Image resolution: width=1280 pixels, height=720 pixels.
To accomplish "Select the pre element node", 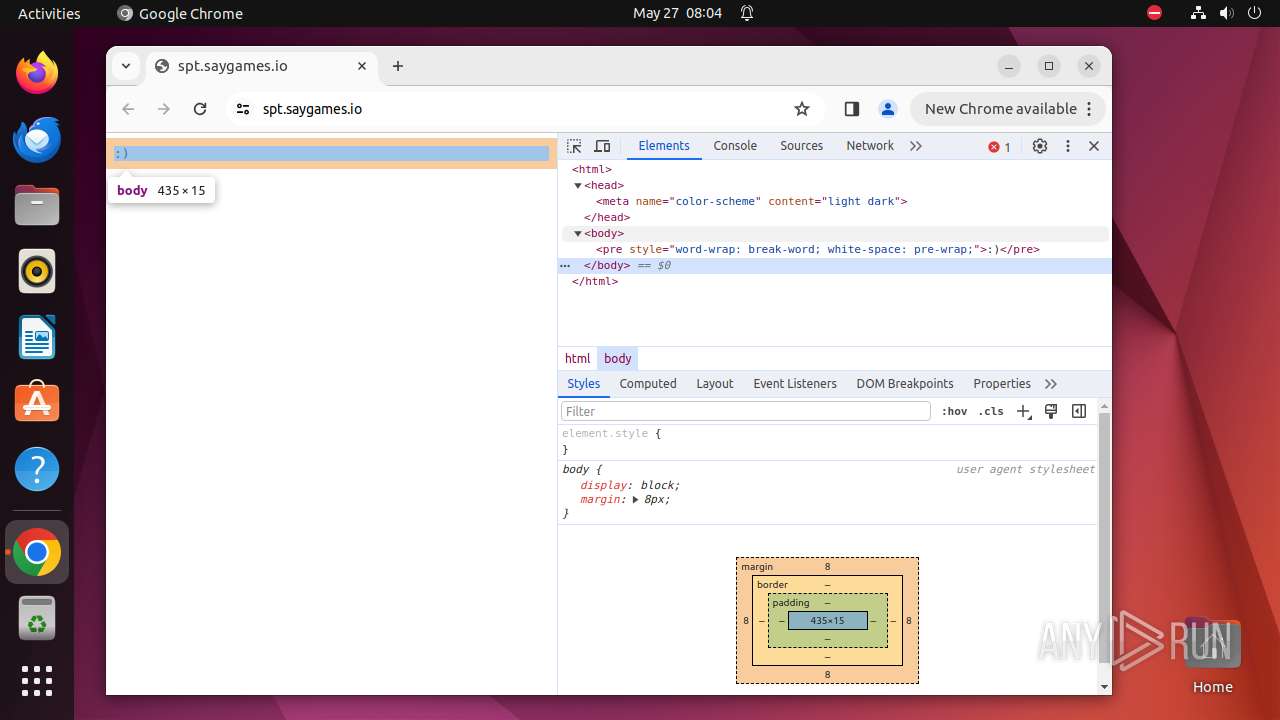I will [x=817, y=249].
